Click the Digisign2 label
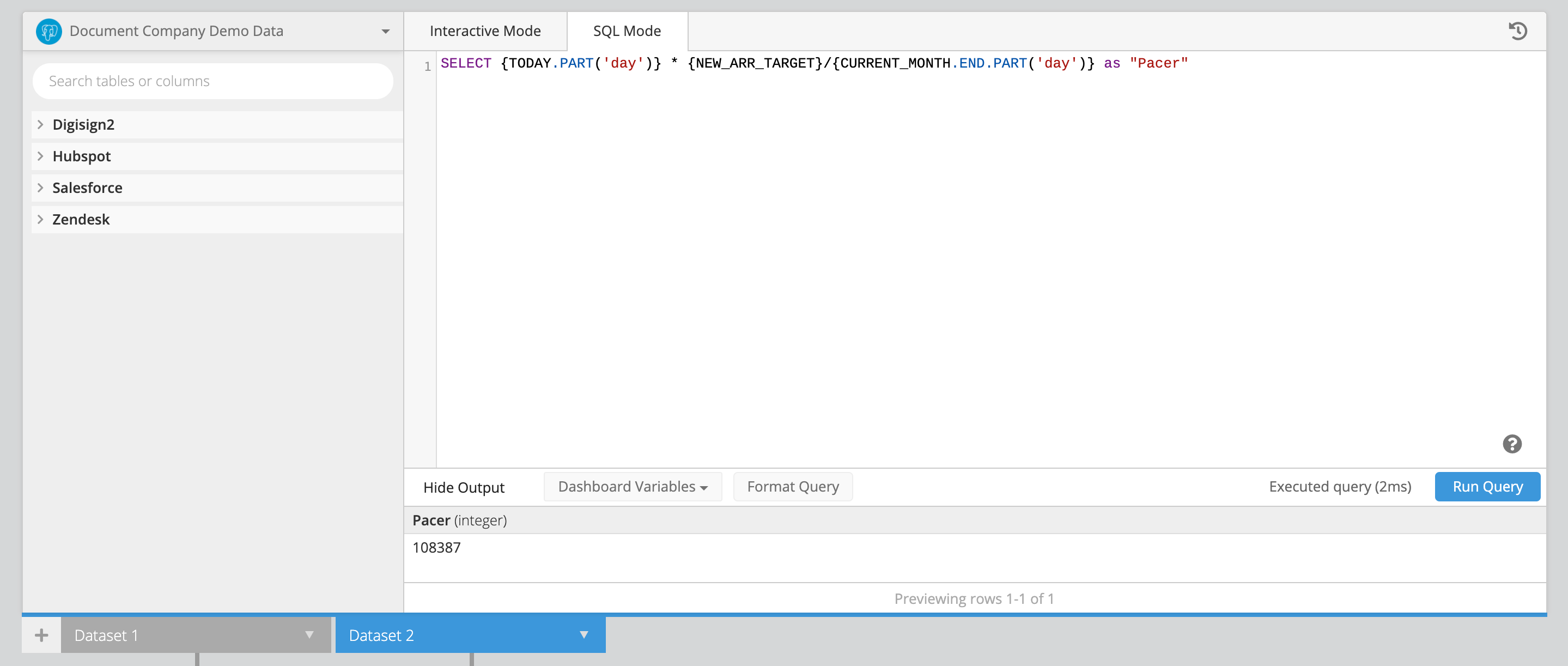1568x666 pixels. [83, 124]
